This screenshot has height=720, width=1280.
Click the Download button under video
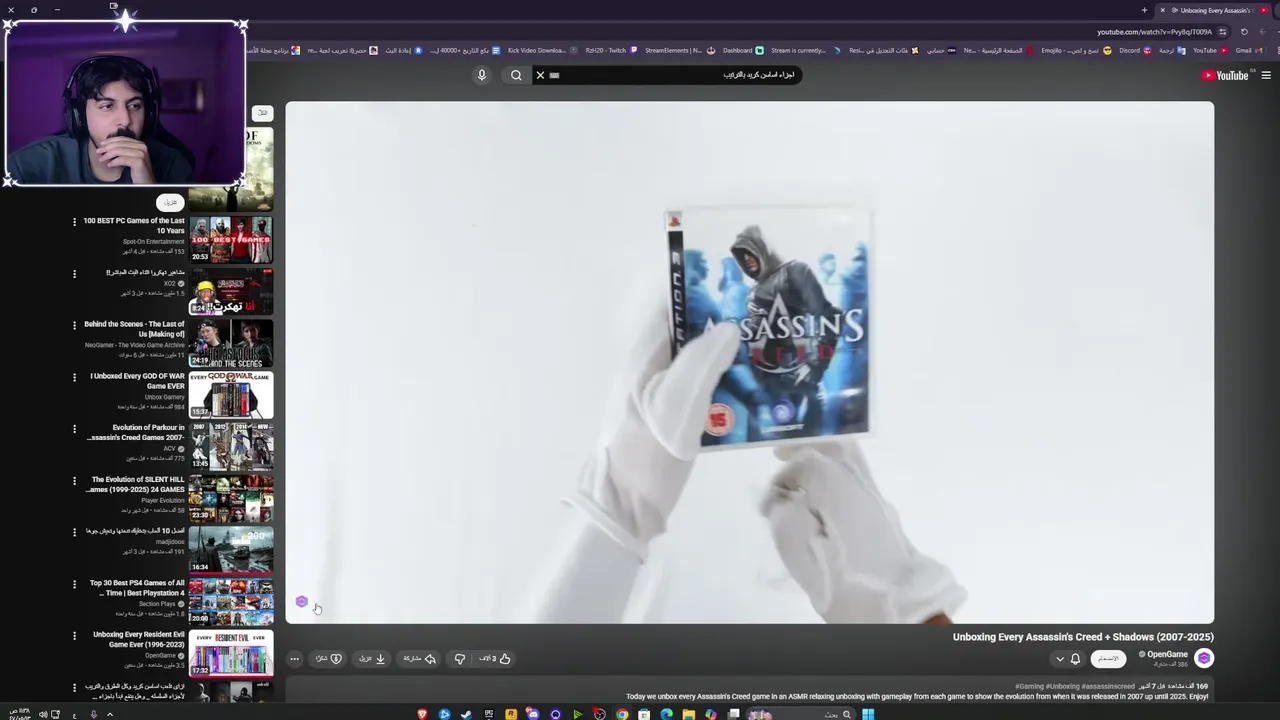point(372,659)
